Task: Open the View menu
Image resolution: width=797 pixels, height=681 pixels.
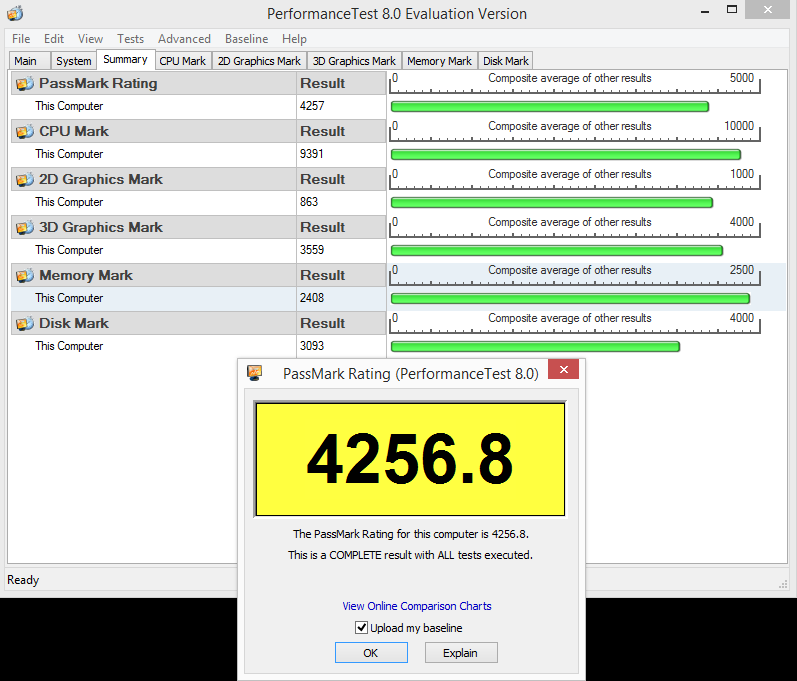Action: 90,39
